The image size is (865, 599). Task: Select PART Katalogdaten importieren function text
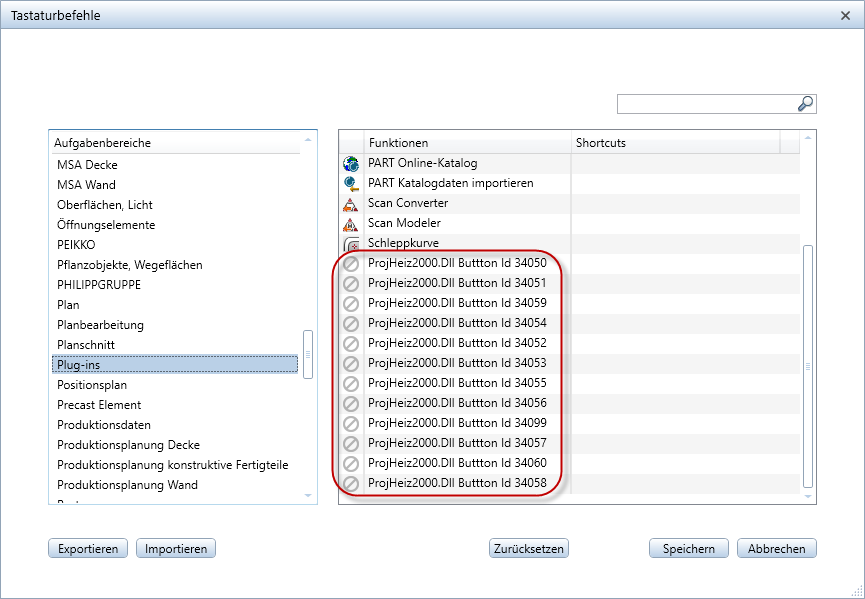point(451,183)
